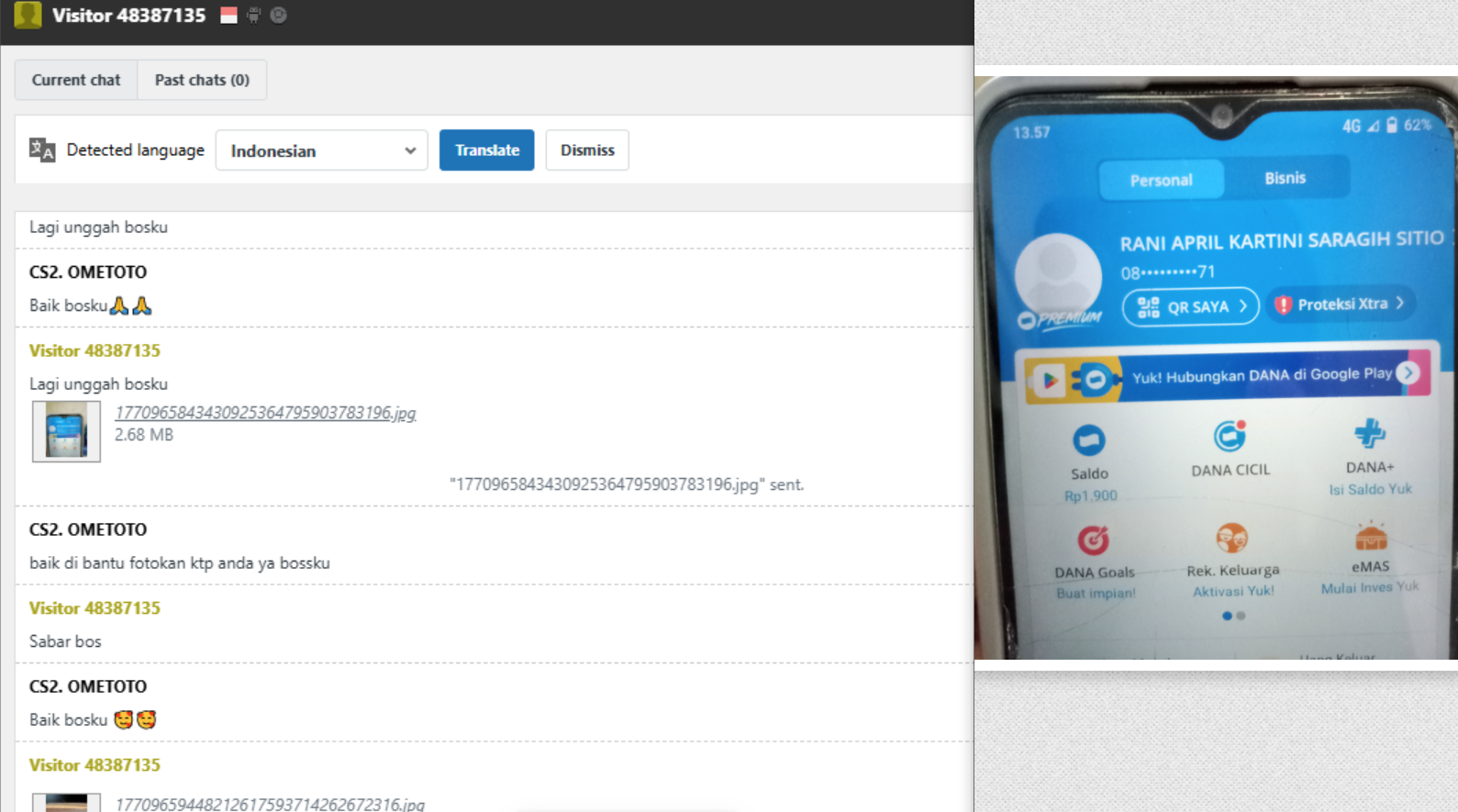Image resolution: width=1458 pixels, height=812 pixels.
Task: Open the Indonesian language dropdown
Action: coord(321,150)
